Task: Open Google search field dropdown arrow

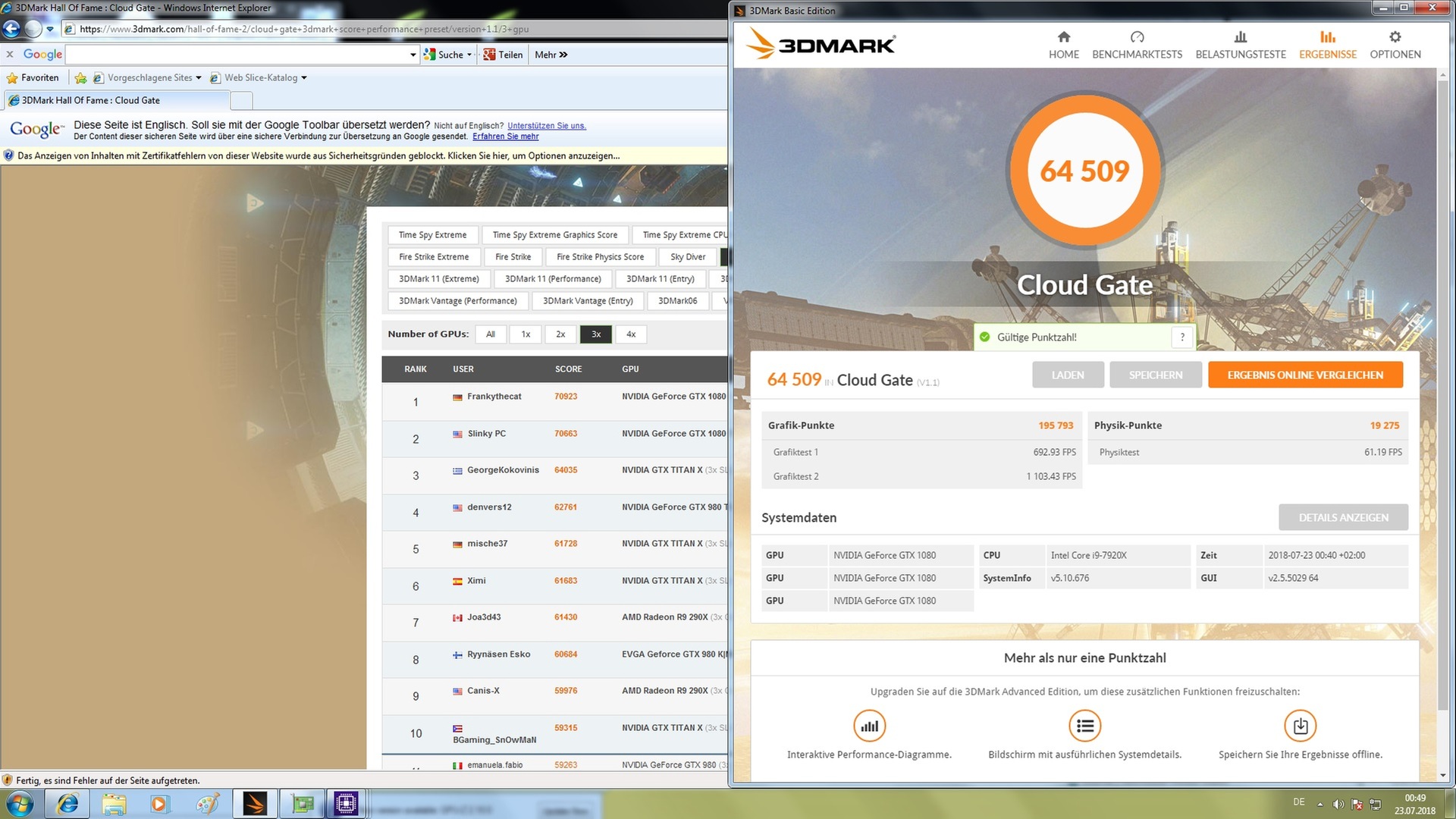Action: tap(413, 55)
